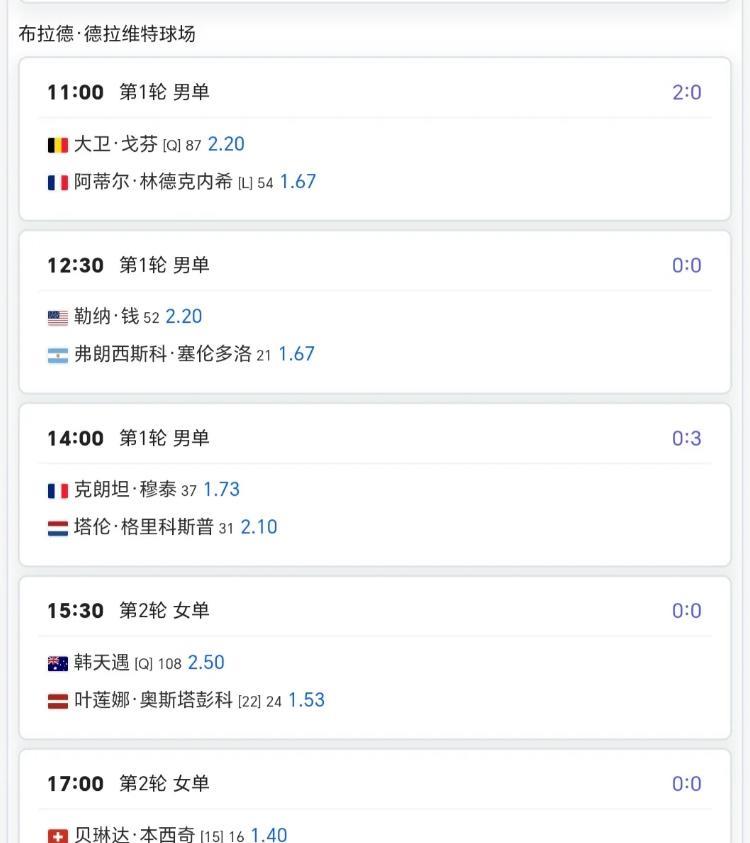Screen dimensions: 750x843
Task: Click Argentina flag beside 弗朗西斯科·塞伦多洛
Action: click(58, 355)
